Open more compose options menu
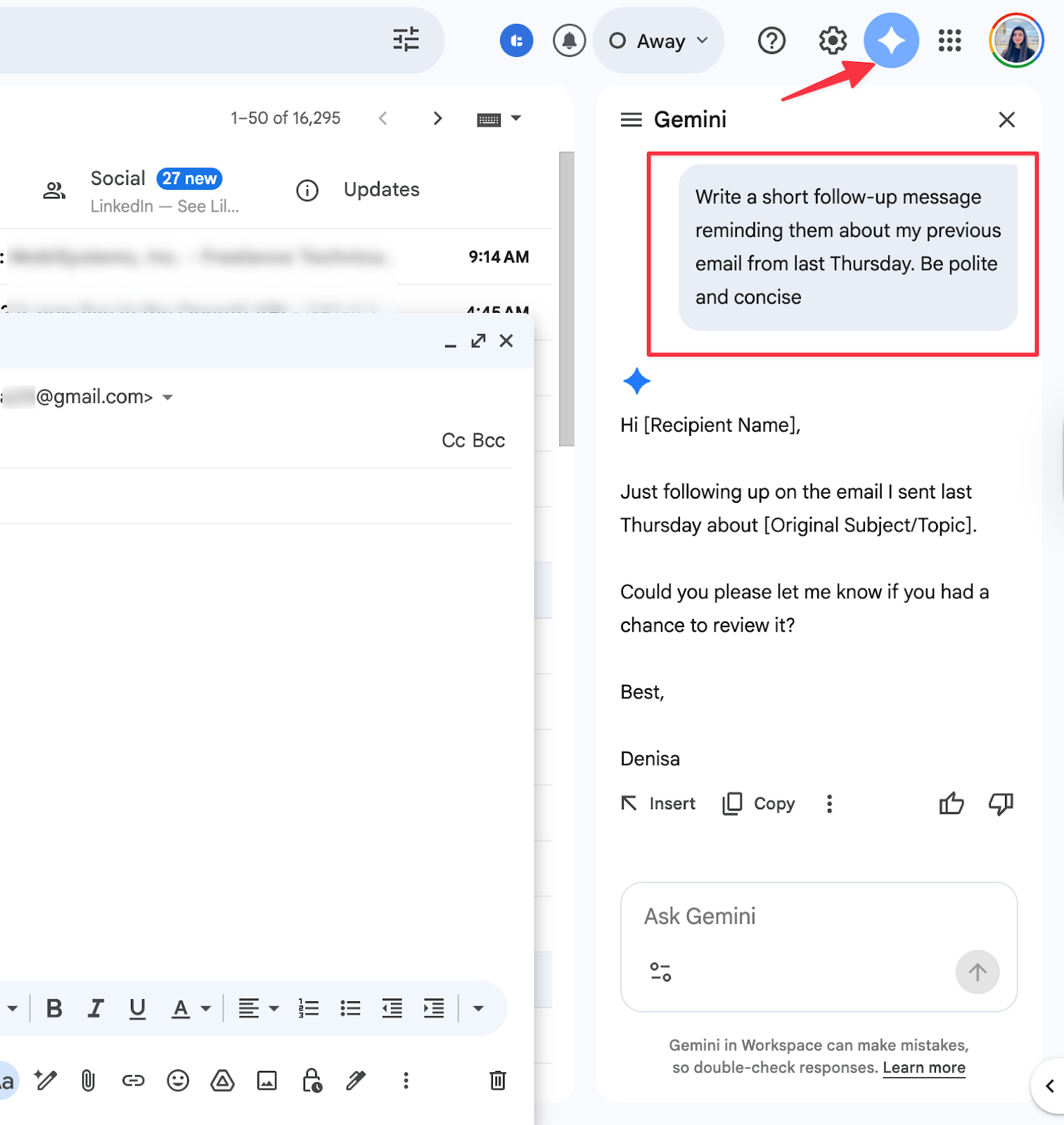 click(406, 1080)
